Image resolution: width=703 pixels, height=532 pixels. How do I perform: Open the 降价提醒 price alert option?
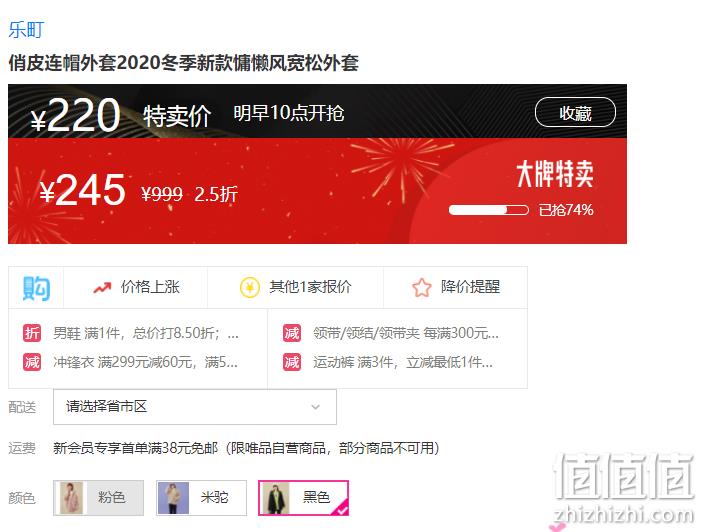456,287
